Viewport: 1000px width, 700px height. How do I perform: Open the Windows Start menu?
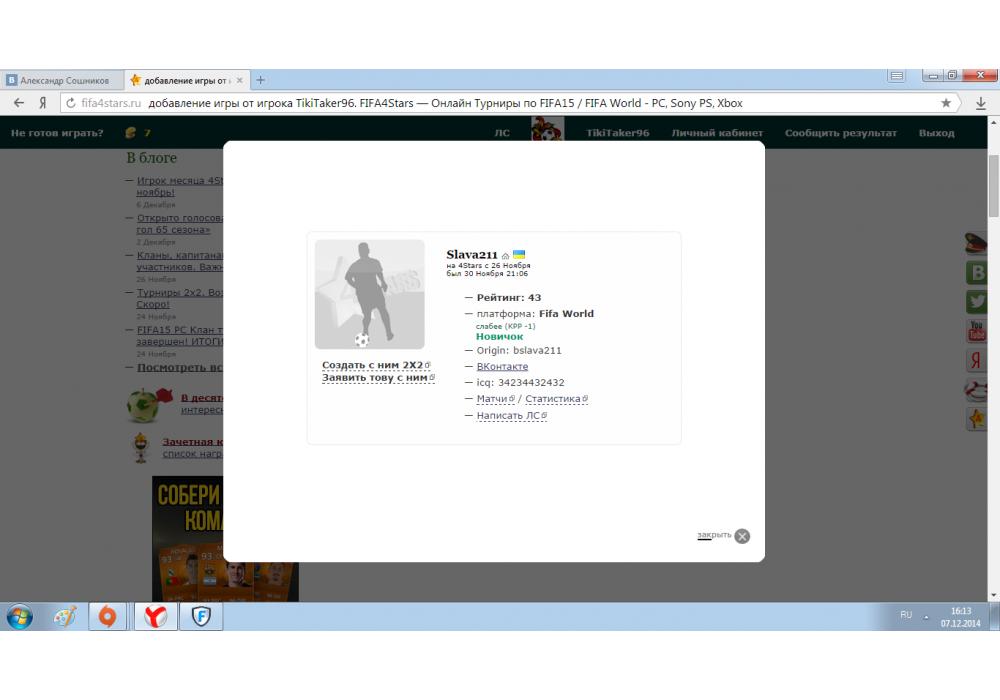(x=20, y=617)
